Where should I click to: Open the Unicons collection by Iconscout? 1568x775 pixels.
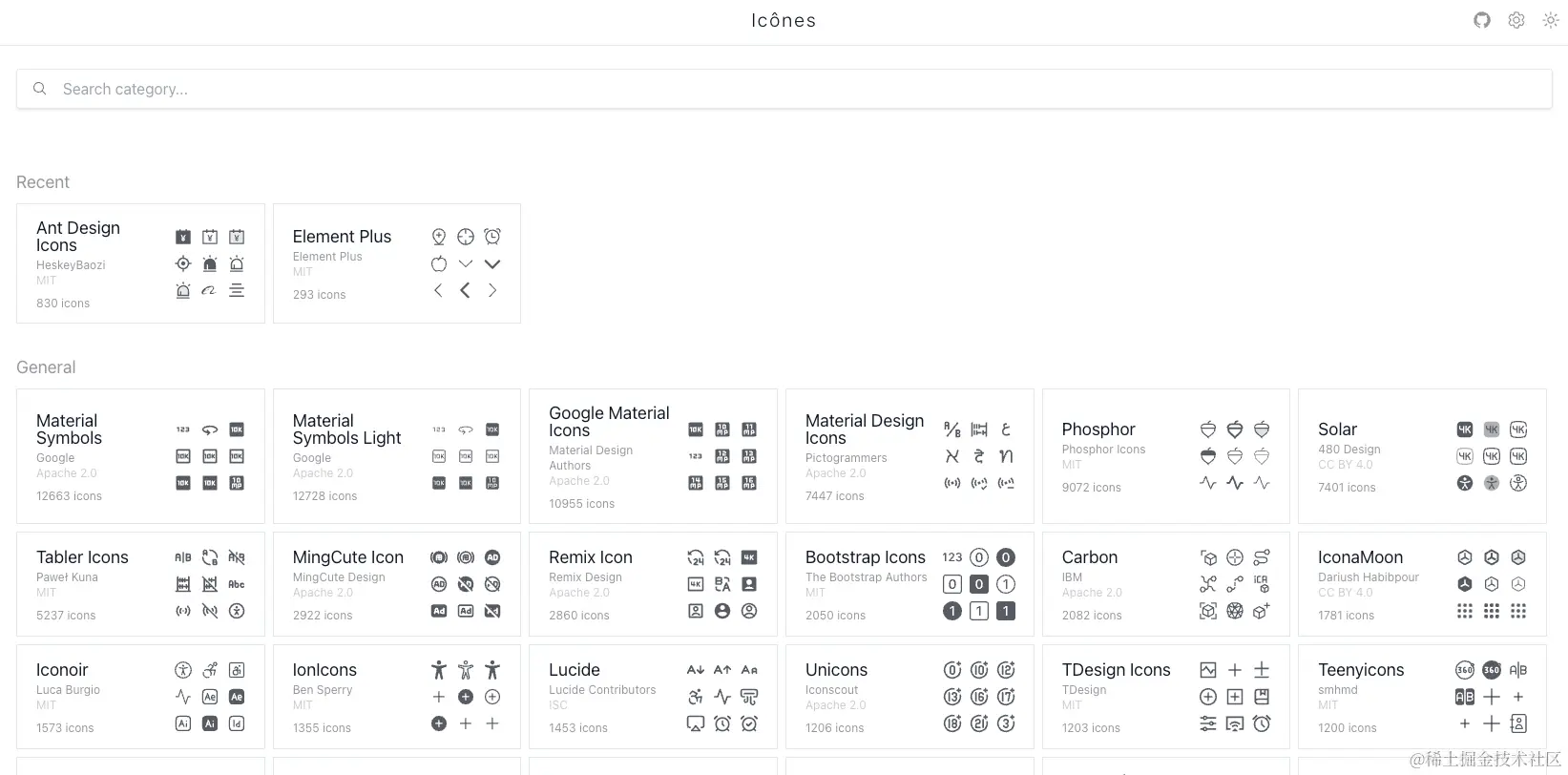coord(909,697)
